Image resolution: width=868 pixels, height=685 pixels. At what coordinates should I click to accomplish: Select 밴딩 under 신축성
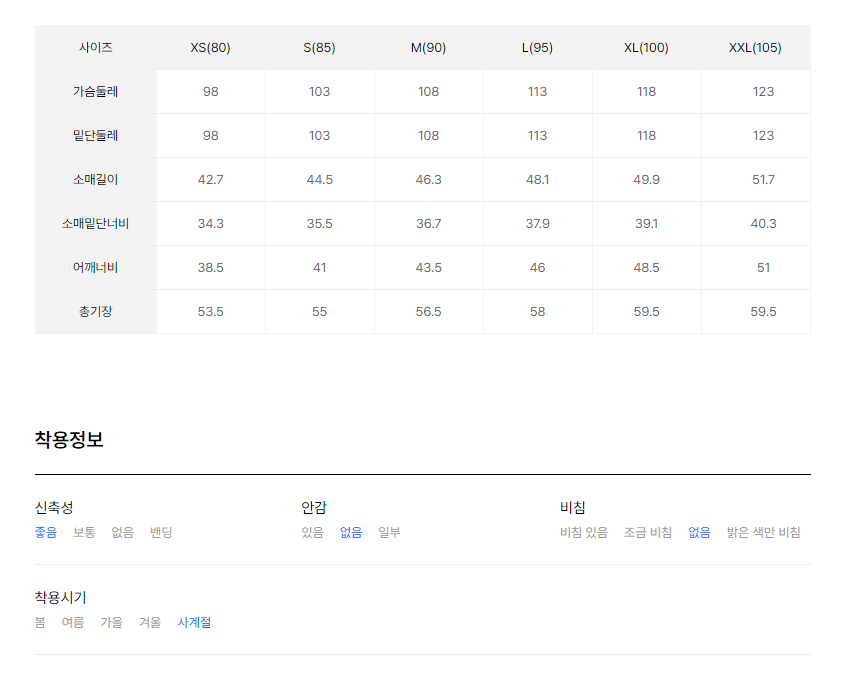(x=161, y=532)
